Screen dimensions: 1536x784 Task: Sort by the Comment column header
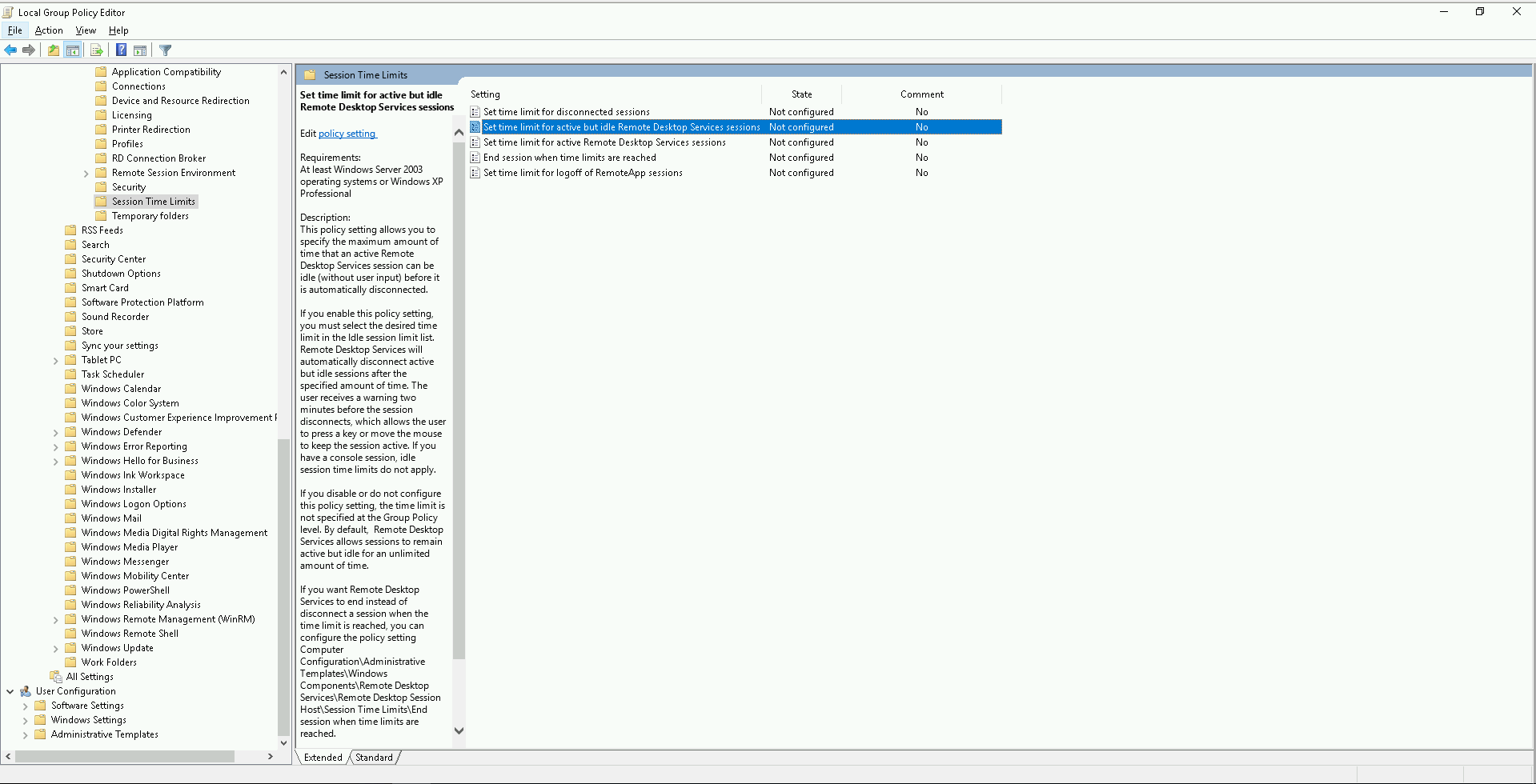pyautogui.click(x=921, y=94)
